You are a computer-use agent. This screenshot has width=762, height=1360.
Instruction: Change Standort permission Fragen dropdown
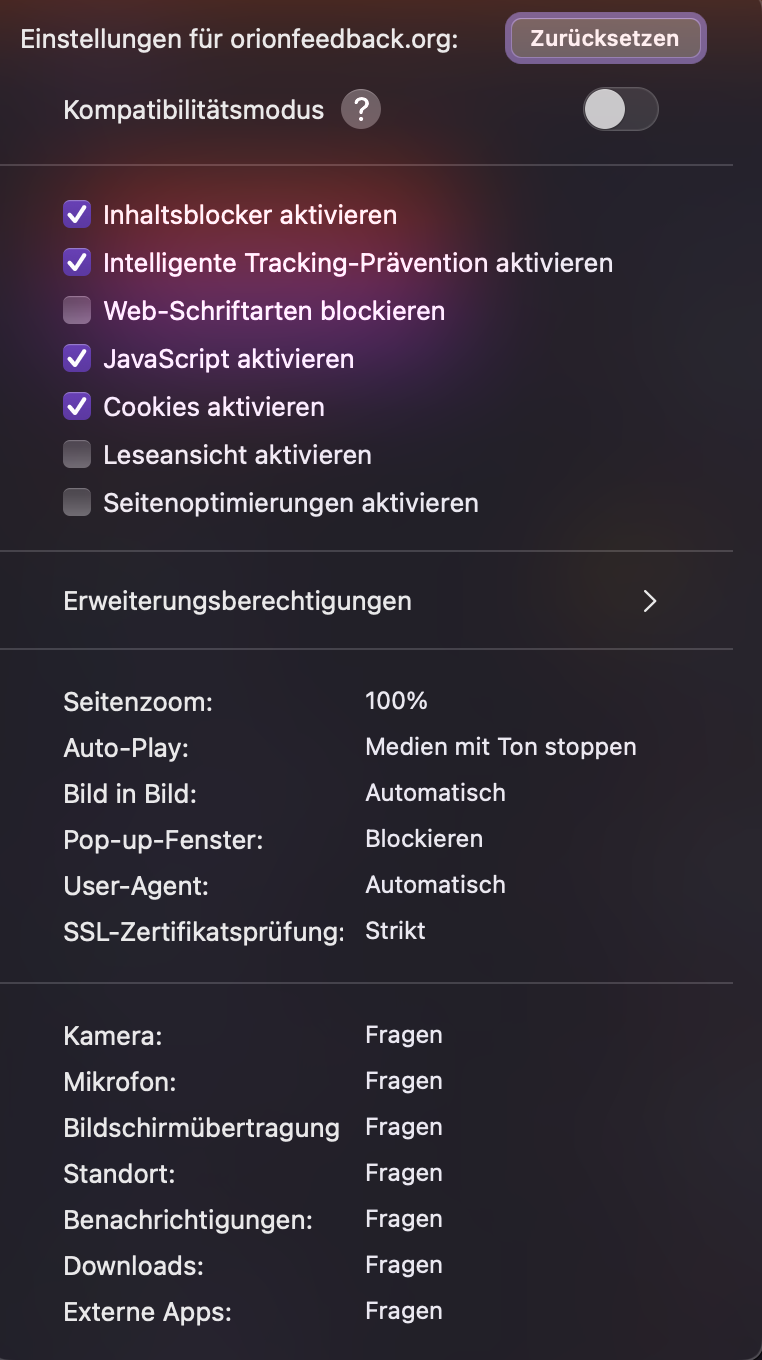pyautogui.click(x=404, y=1173)
